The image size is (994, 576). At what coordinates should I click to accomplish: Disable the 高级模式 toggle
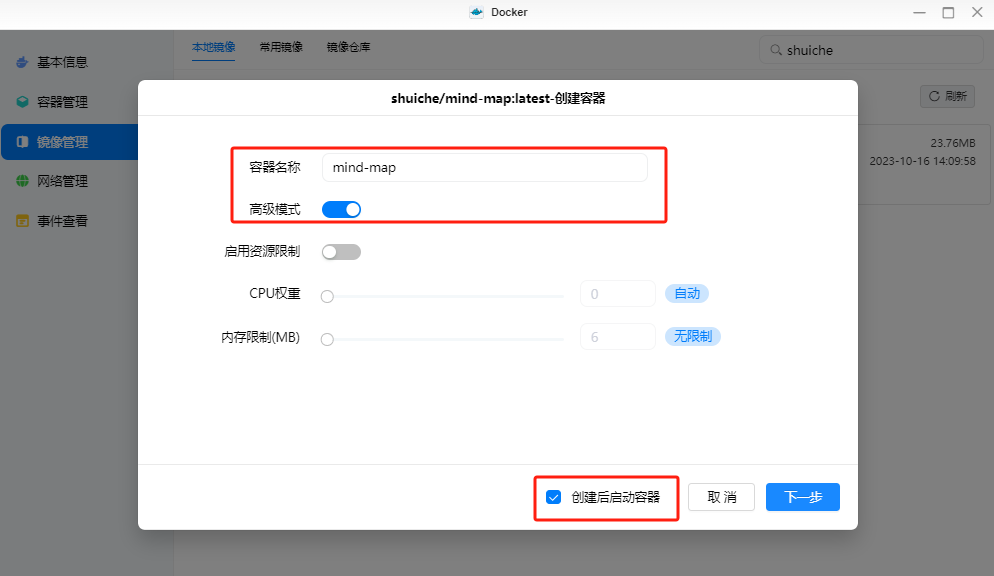[x=341, y=208]
